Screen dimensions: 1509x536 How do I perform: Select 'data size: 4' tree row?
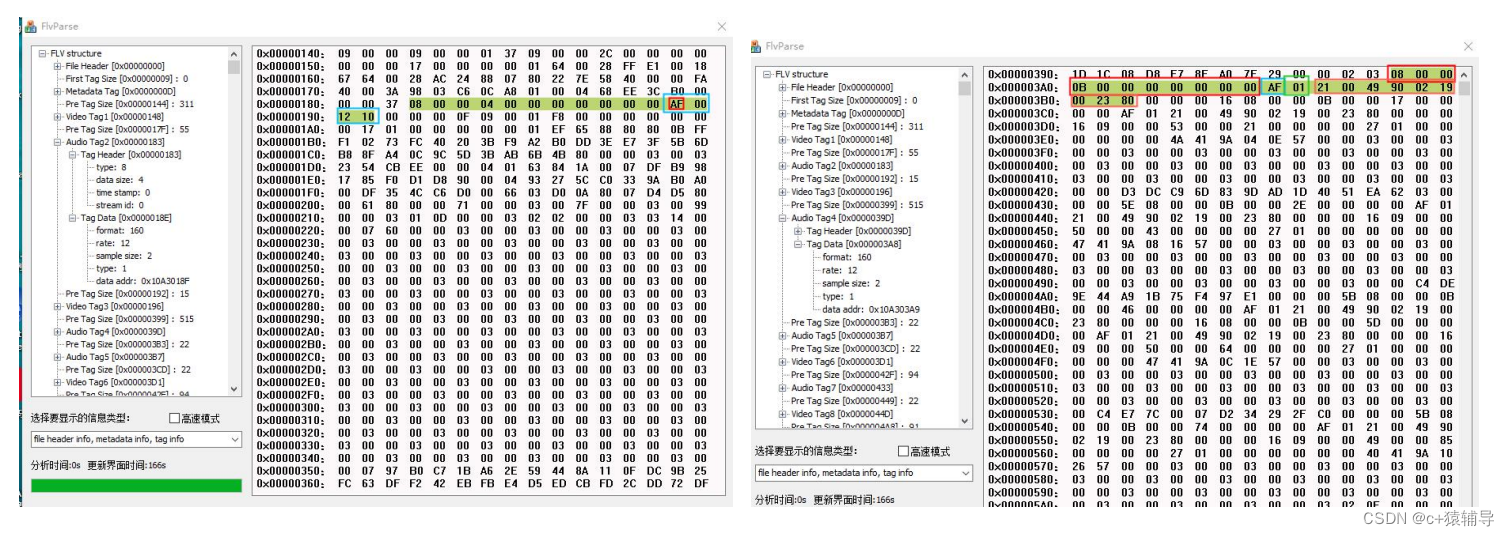pos(122,180)
